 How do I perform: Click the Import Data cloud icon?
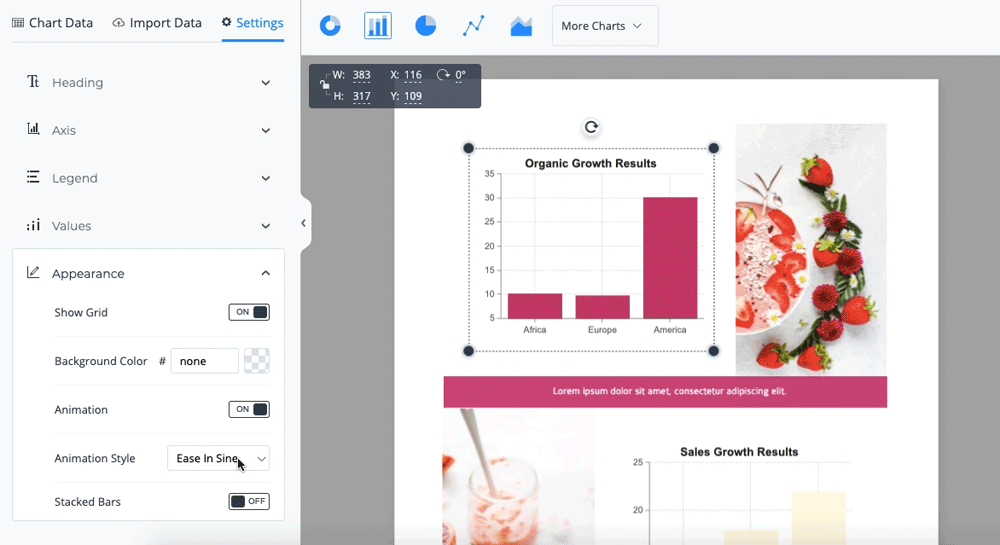point(119,23)
